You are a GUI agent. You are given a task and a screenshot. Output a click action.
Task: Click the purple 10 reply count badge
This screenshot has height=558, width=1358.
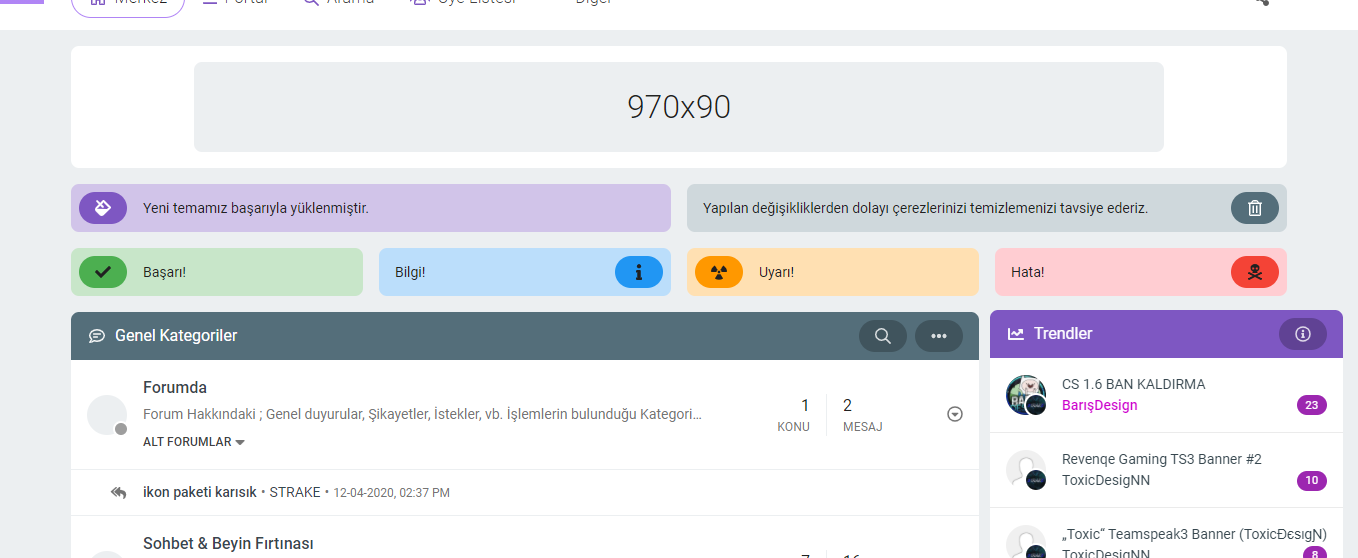tap(1312, 480)
